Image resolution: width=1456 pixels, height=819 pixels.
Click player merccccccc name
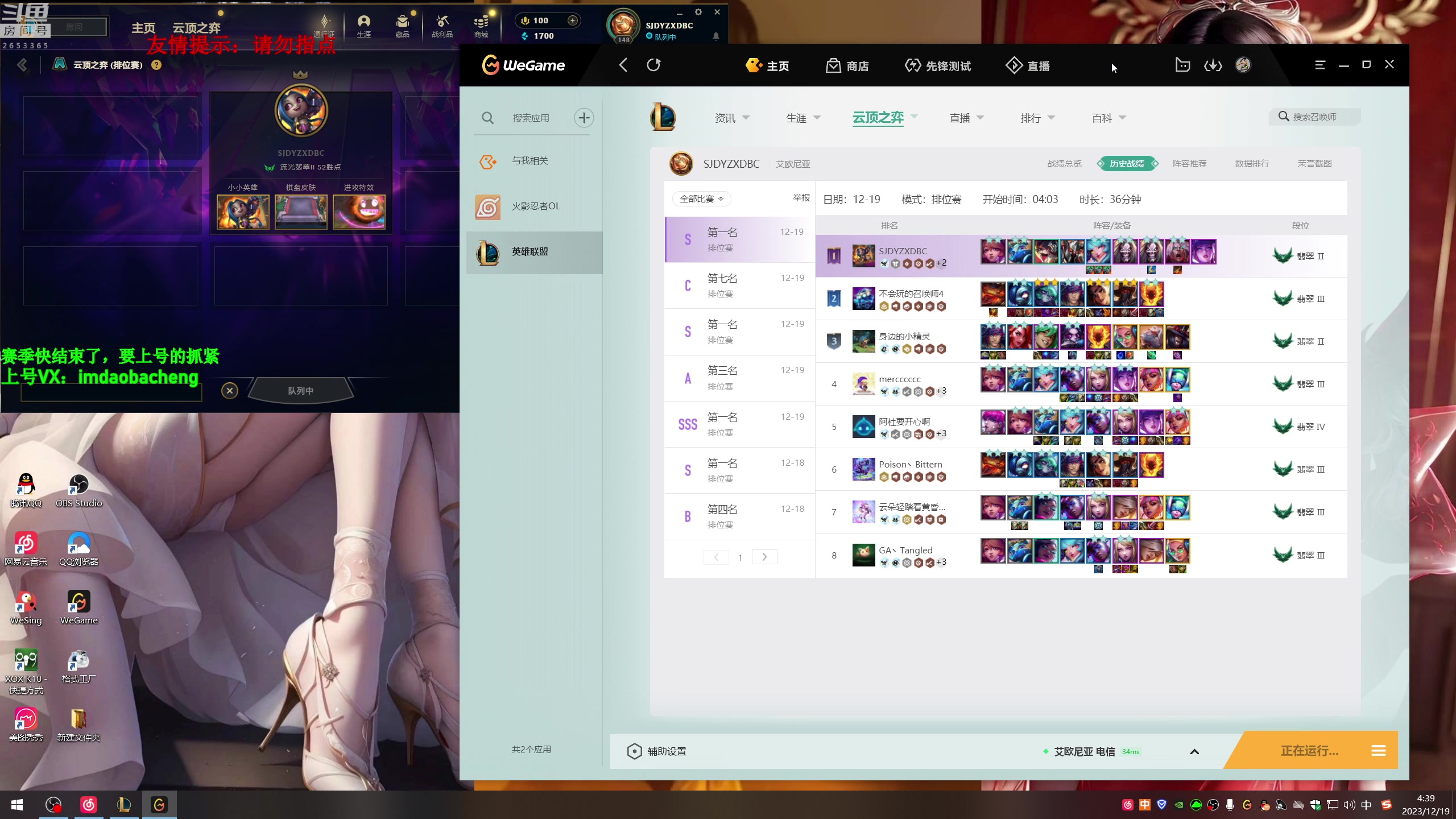point(900,379)
